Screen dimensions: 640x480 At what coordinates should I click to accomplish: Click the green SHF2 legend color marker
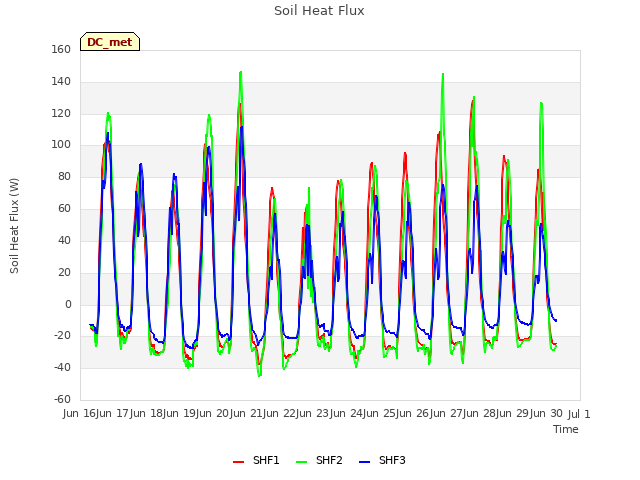tap(301, 462)
